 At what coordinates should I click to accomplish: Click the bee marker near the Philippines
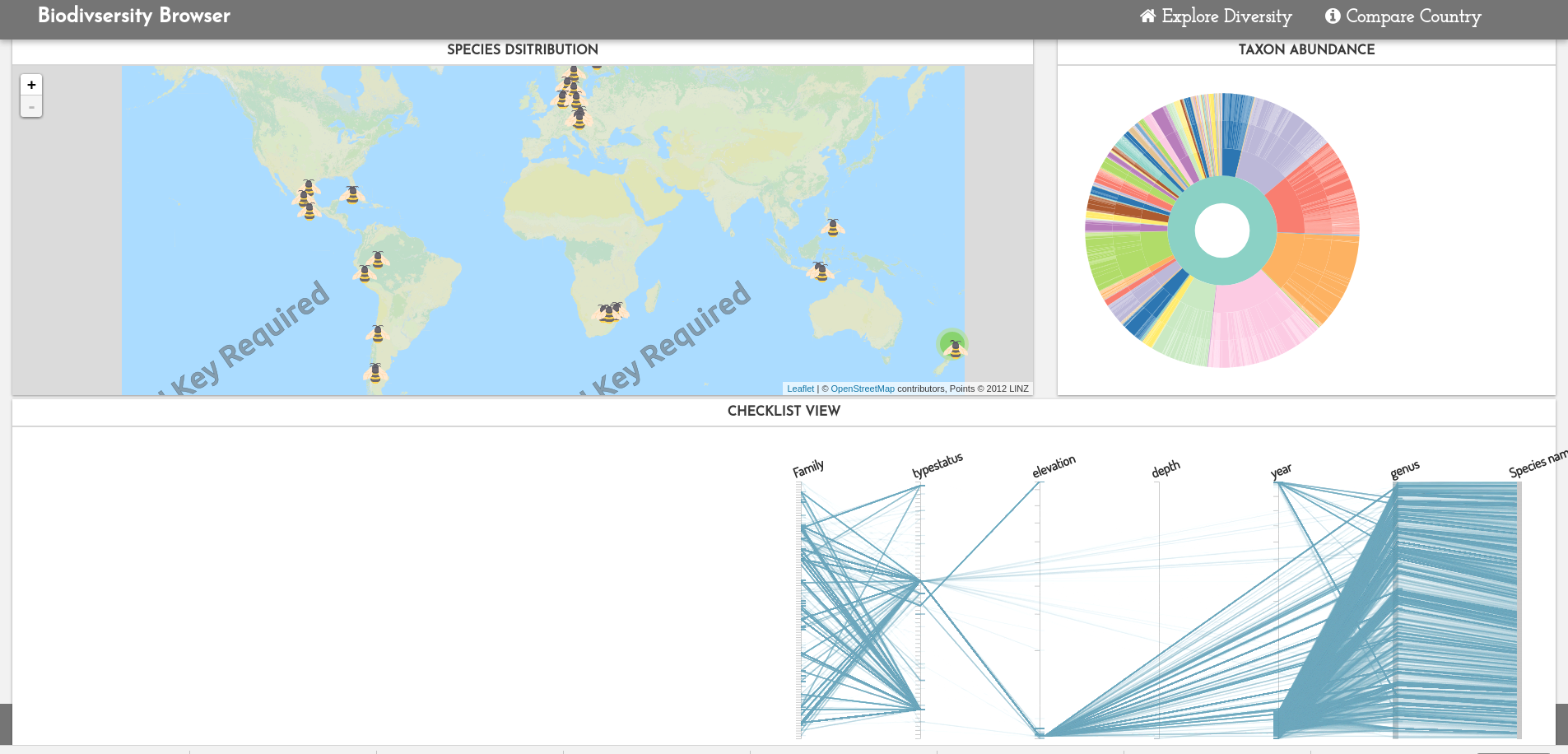[832, 228]
